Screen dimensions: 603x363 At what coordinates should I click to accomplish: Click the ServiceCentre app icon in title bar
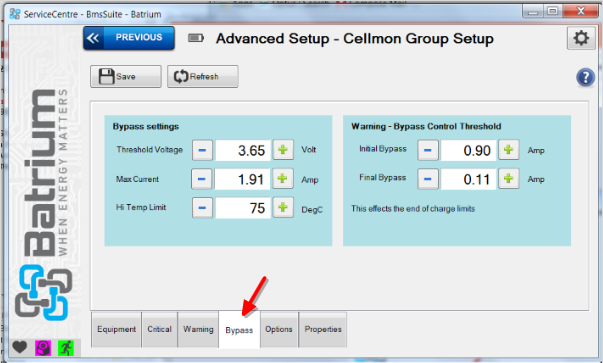[x=15, y=14]
